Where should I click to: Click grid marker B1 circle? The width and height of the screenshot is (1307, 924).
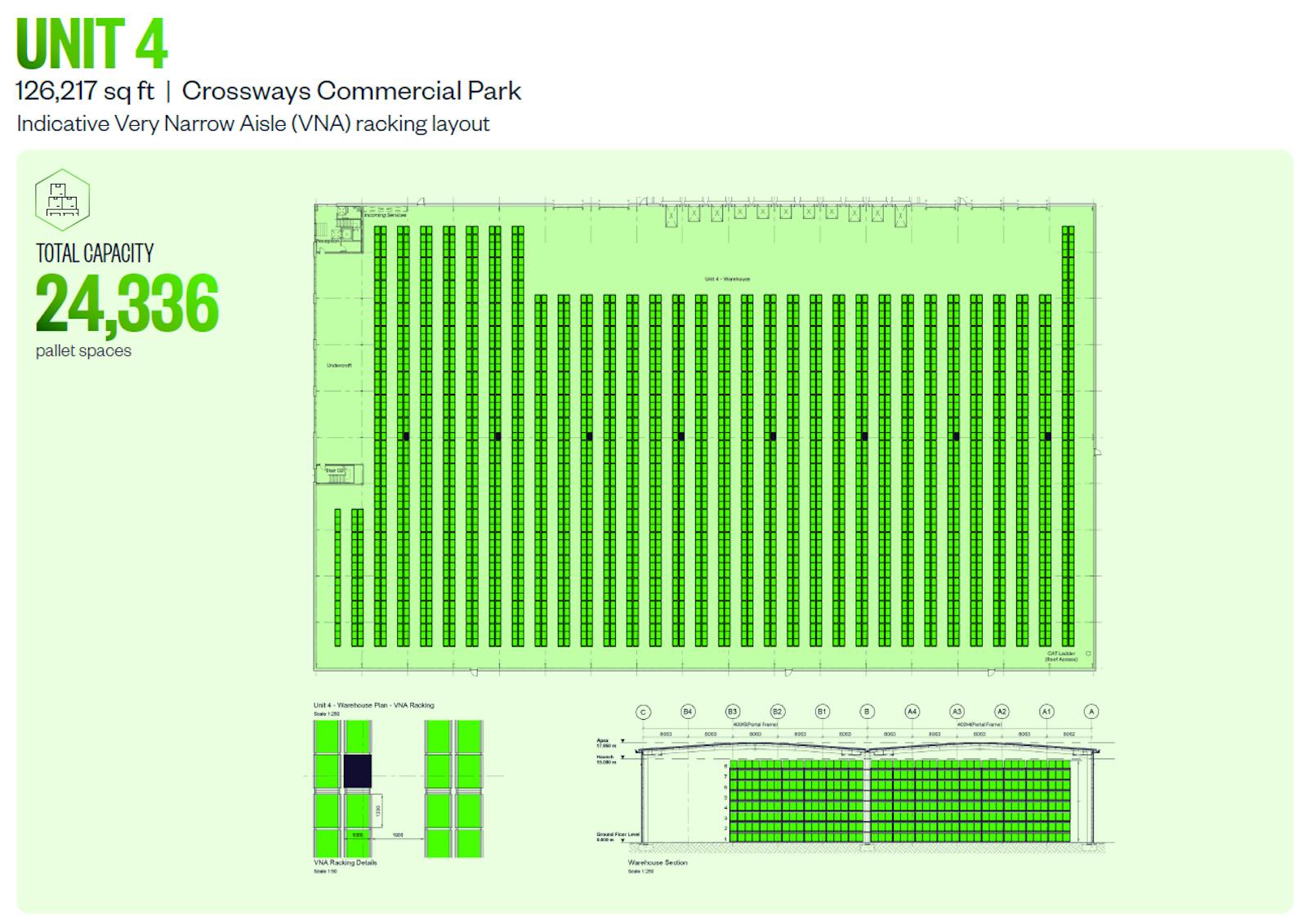(x=822, y=712)
